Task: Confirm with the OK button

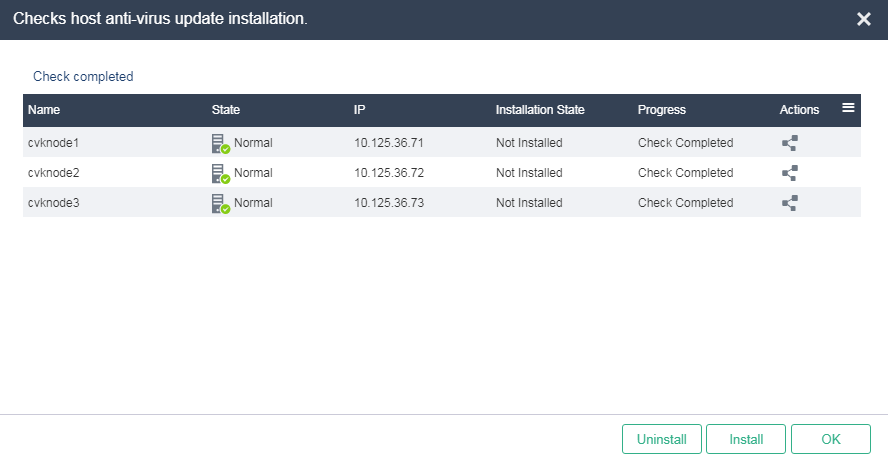Action: tap(831, 439)
